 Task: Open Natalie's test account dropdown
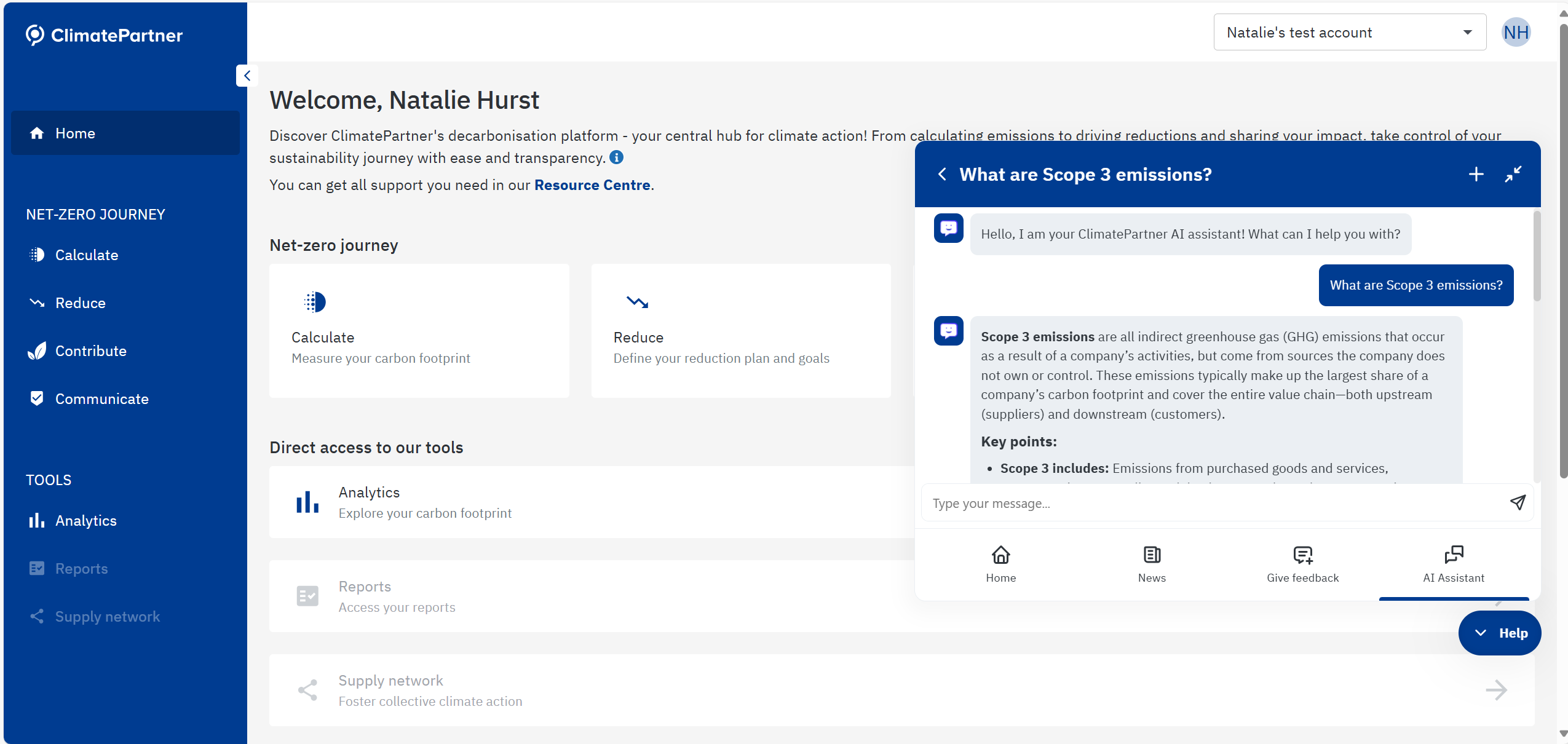tap(1349, 32)
